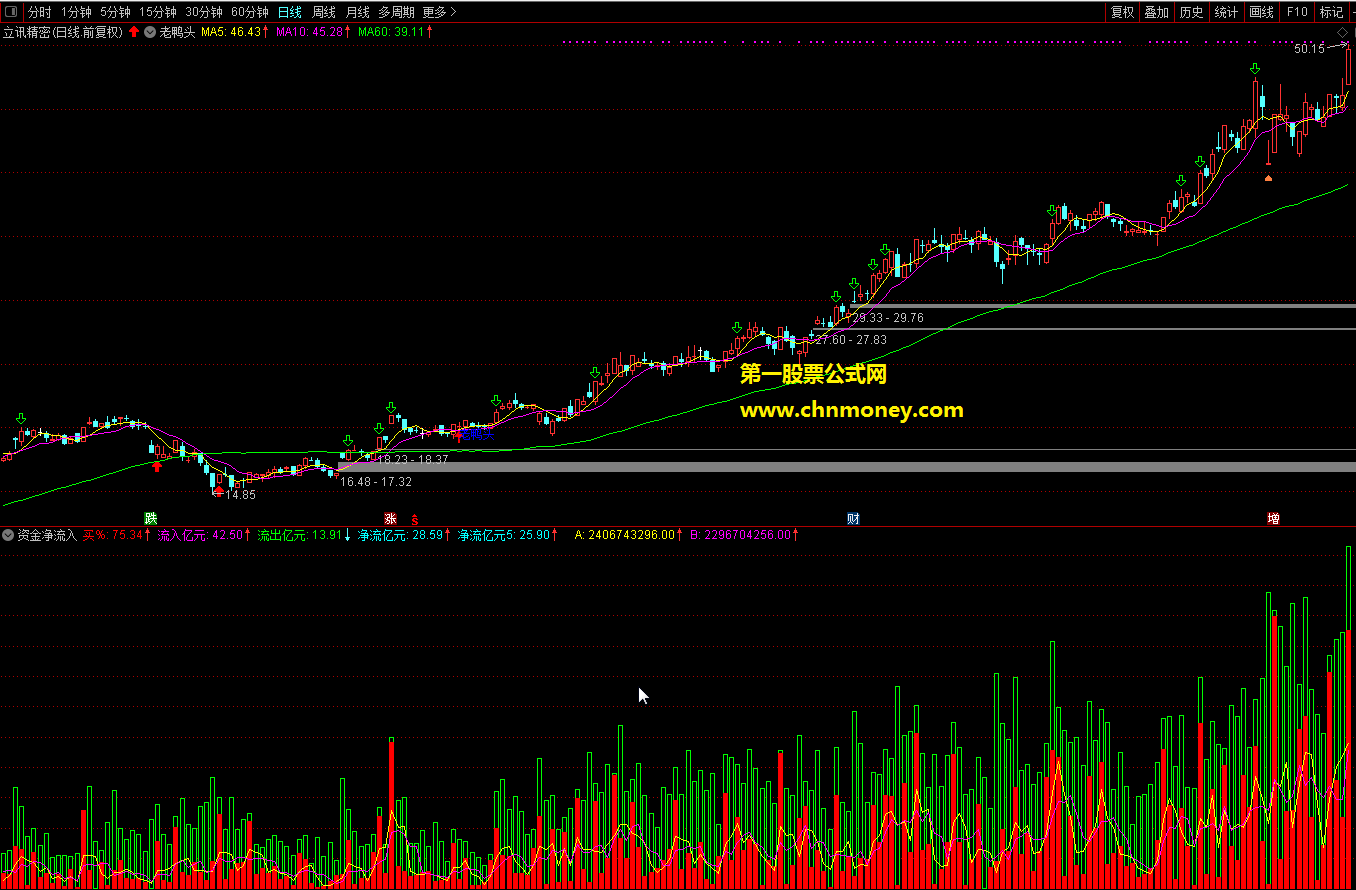Click the 立讯精密(日线.前复权) title
The width and height of the screenshot is (1356, 890).
[x=63, y=32]
